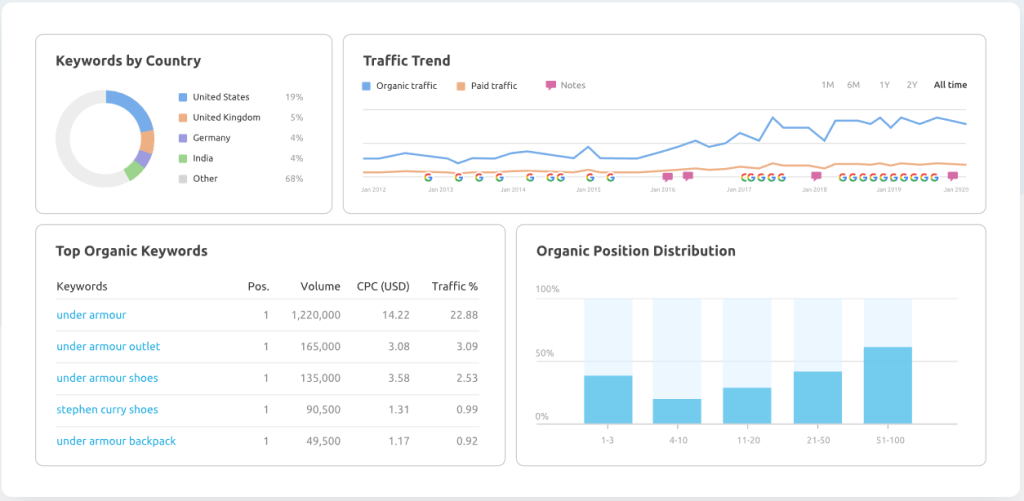Open the 'under armour outlet' keyword link

coord(108,346)
